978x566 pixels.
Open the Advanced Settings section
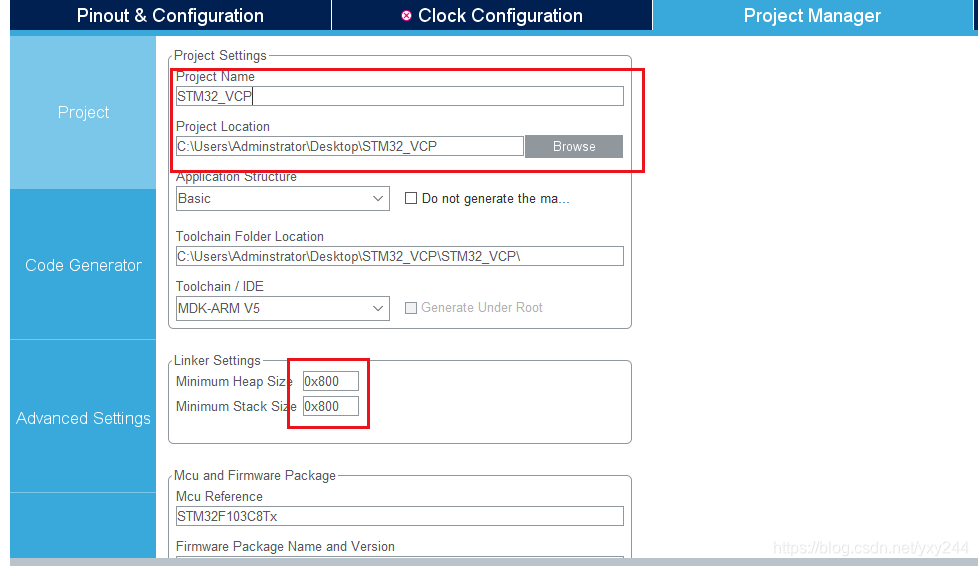83,418
